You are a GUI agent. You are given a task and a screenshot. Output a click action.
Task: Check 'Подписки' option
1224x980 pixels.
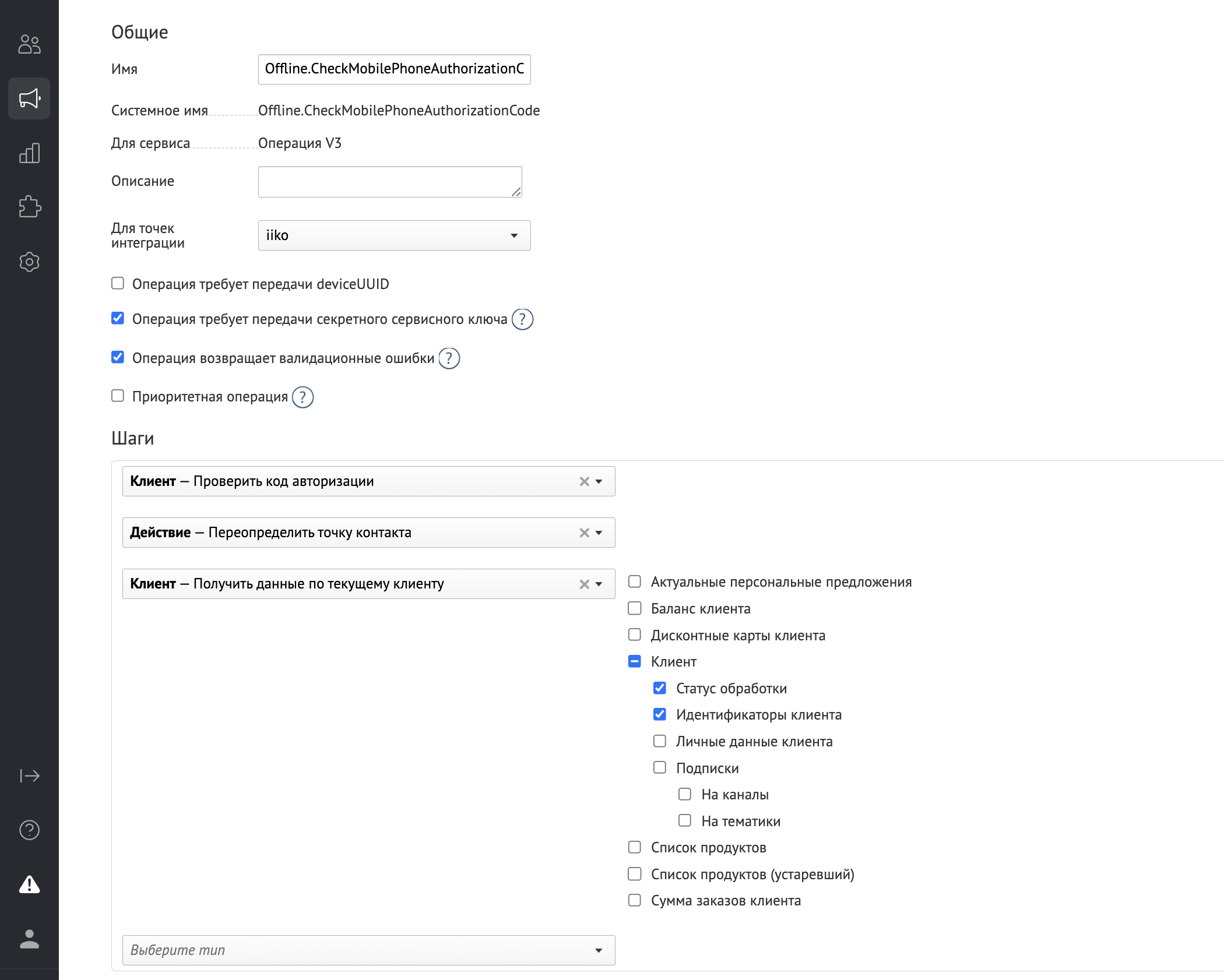pos(660,767)
